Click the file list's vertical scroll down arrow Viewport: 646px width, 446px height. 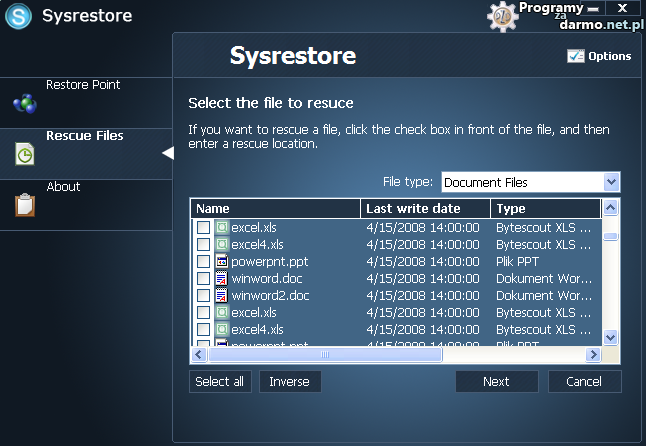tap(611, 338)
